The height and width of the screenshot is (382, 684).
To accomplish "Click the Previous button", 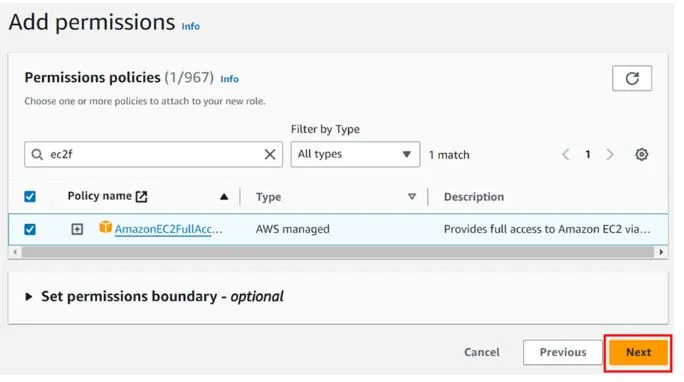I will 563,352.
